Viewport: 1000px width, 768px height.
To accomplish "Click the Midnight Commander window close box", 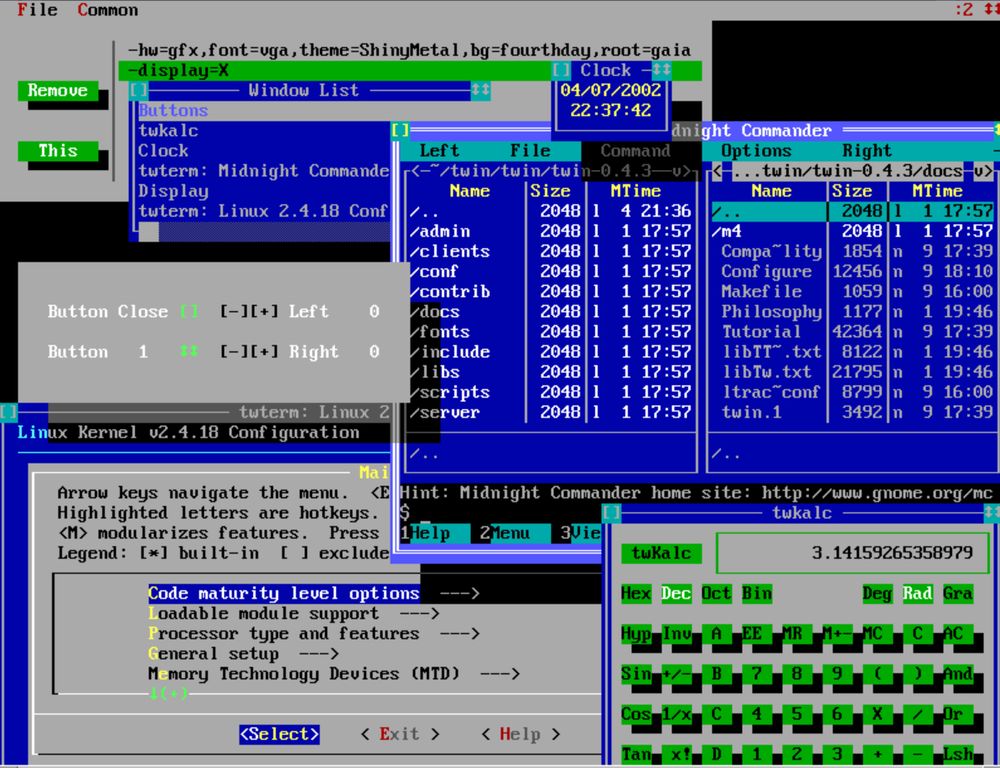I will pos(400,131).
